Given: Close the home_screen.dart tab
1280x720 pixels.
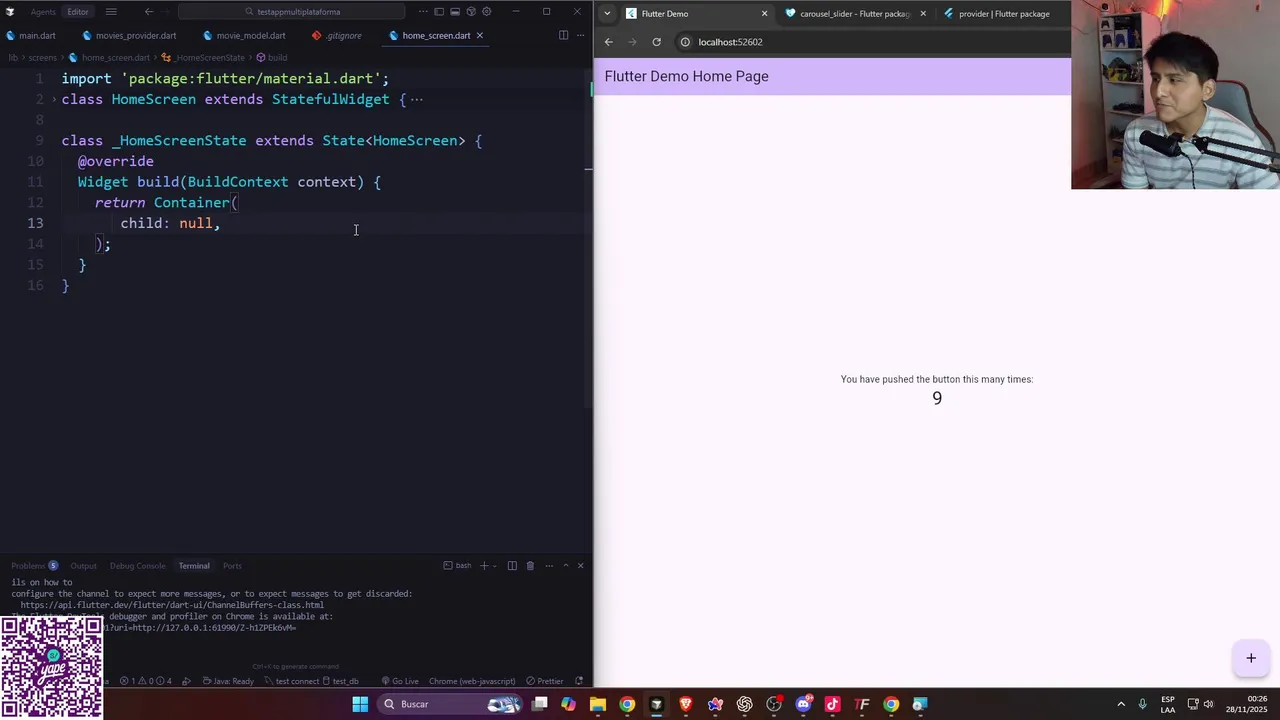Looking at the screenshot, I should (480, 35).
